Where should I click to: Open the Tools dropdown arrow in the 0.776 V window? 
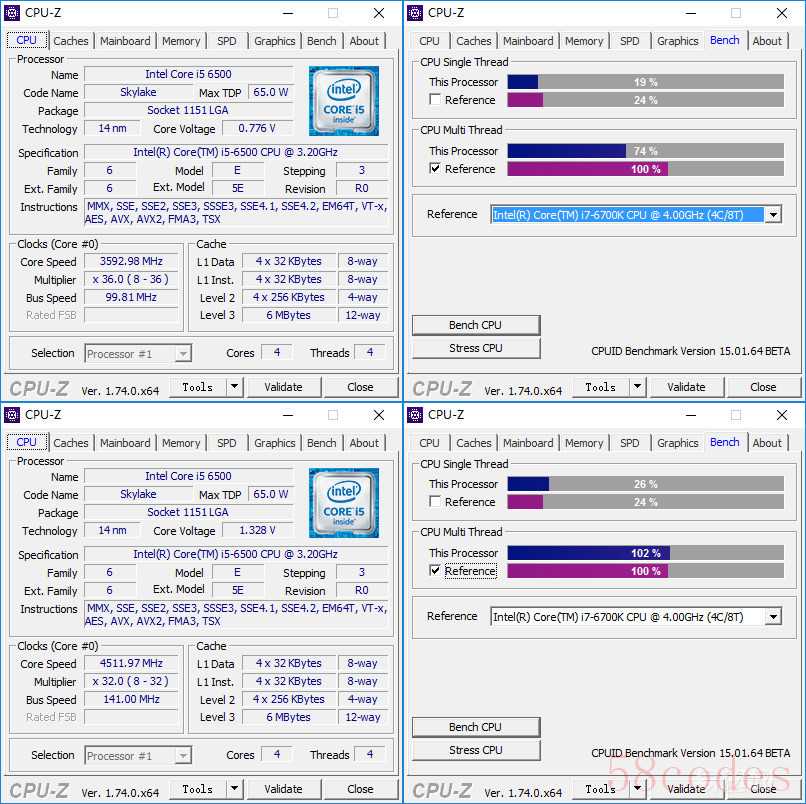(x=234, y=387)
